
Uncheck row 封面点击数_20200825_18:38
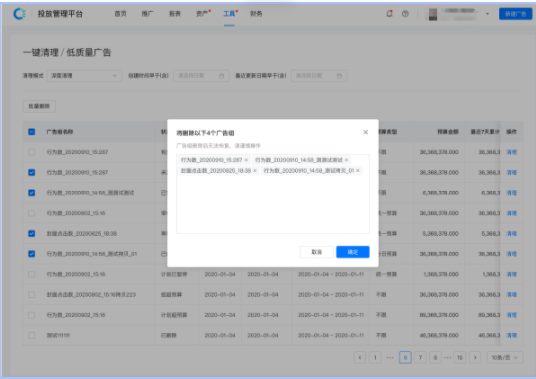pyautogui.click(x=31, y=233)
